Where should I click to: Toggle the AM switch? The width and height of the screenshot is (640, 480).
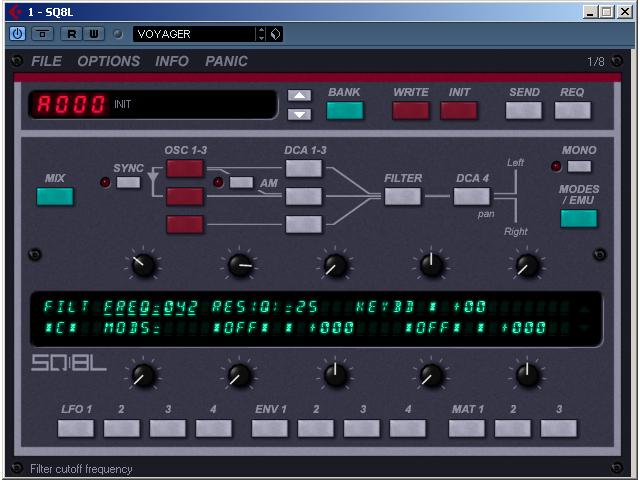click(241, 182)
